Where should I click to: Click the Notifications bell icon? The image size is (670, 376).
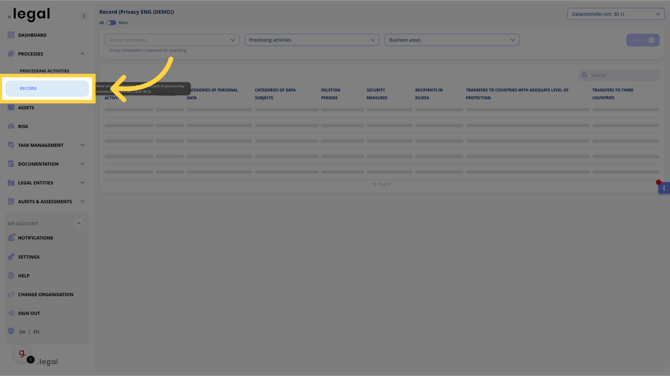(11, 238)
